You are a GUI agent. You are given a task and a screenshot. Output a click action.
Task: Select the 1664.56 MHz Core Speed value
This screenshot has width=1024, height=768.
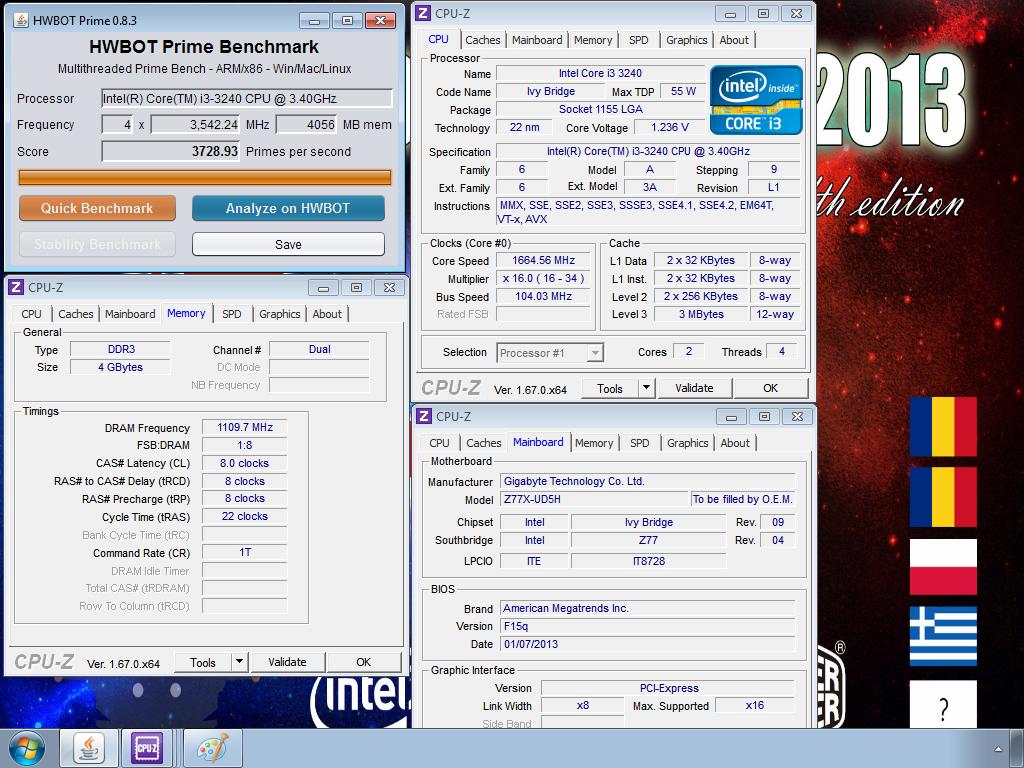(x=543, y=260)
